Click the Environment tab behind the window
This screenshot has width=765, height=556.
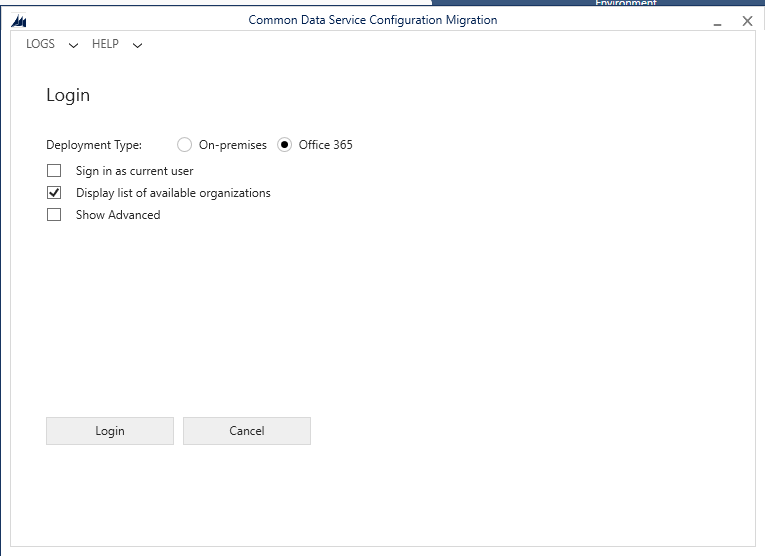tap(625, 4)
